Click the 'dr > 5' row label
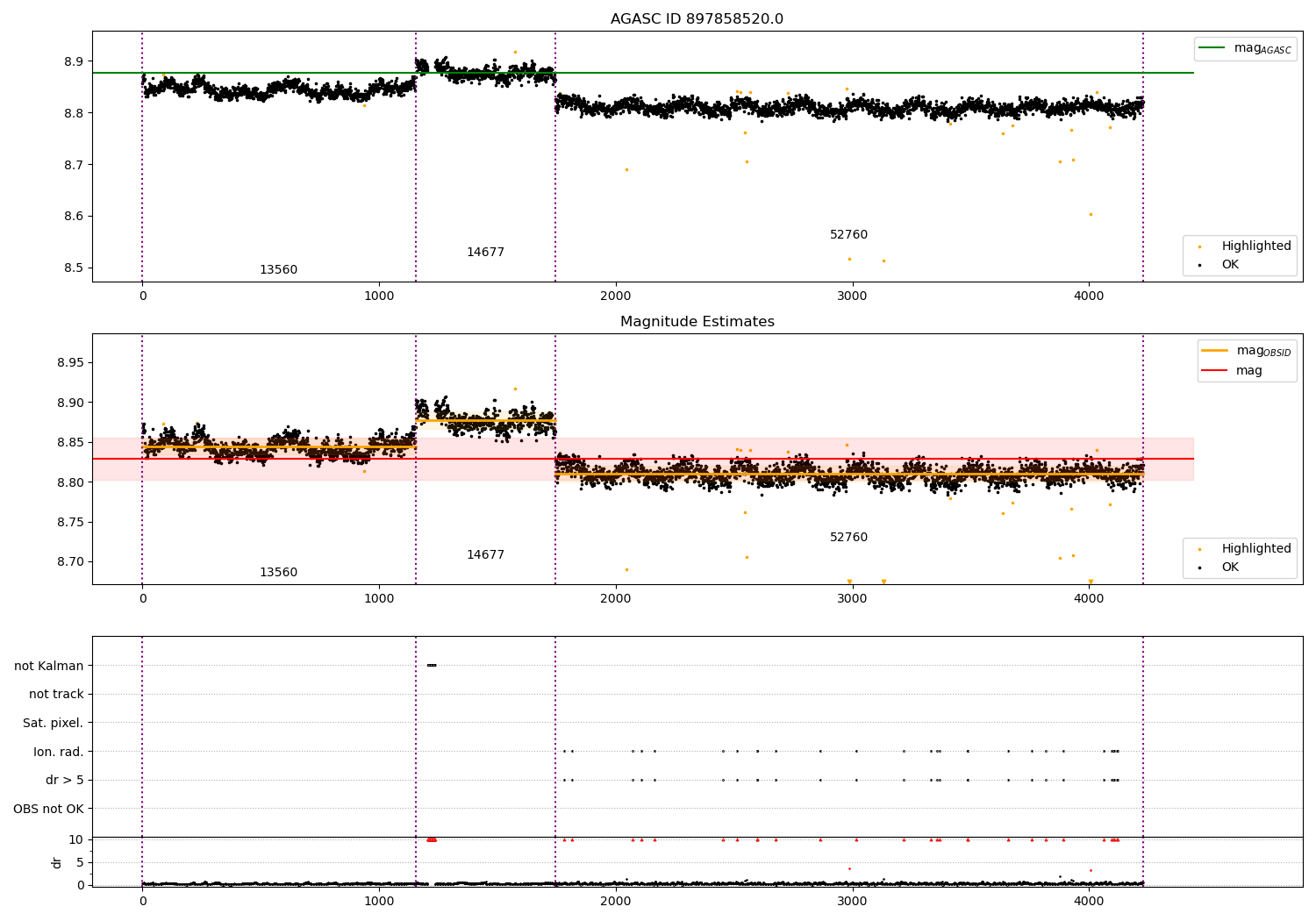This screenshot has height=921, width=1316. (x=65, y=781)
